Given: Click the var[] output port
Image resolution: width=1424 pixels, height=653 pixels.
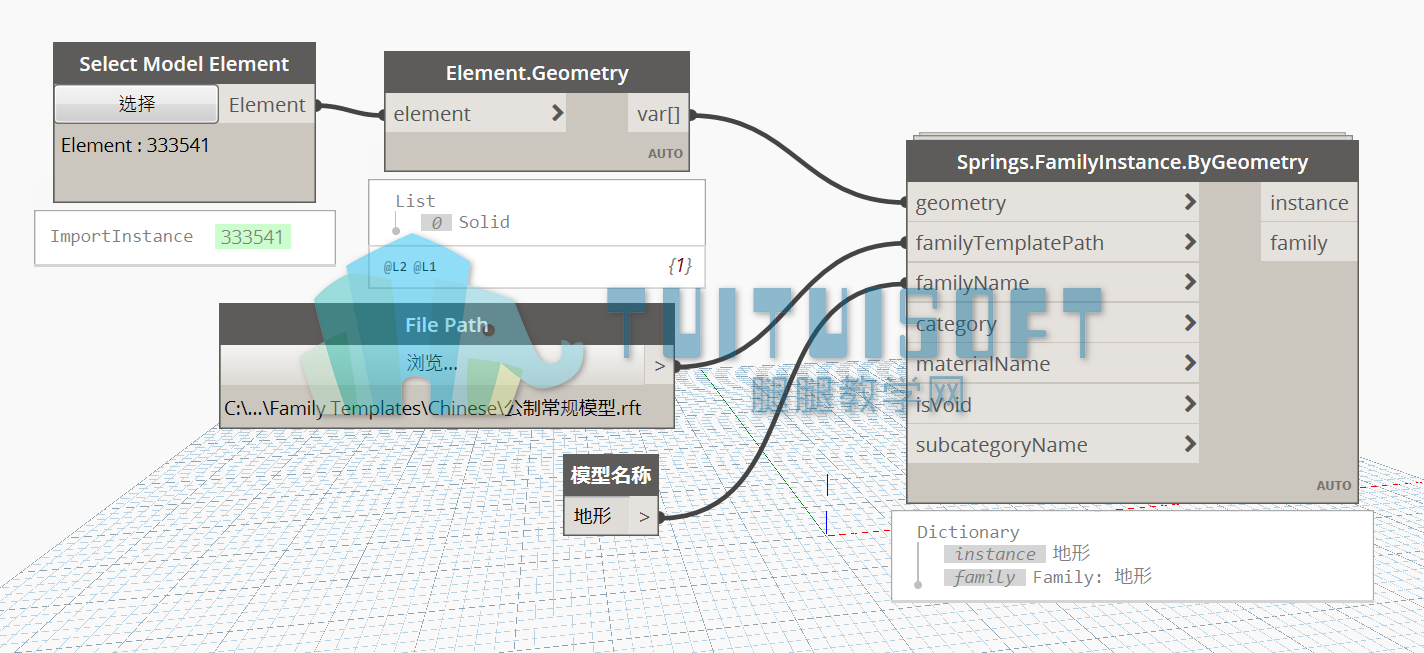Looking at the screenshot, I should [659, 114].
